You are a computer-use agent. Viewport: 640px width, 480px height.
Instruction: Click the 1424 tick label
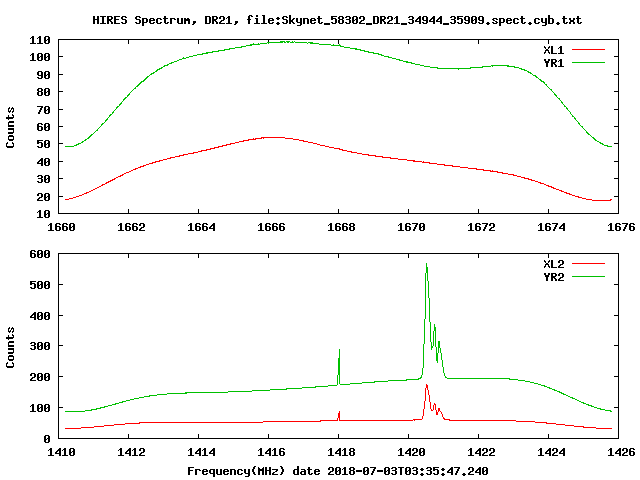551,452
